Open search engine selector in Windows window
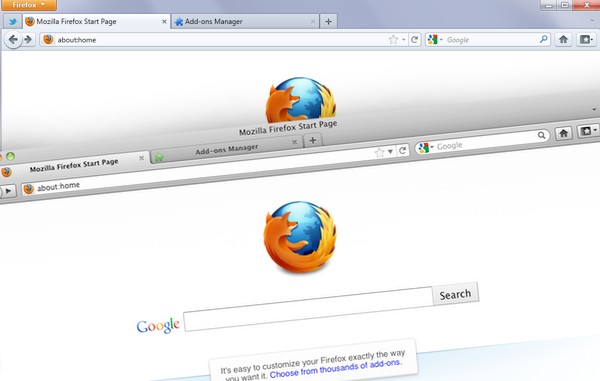 [435, 39]
